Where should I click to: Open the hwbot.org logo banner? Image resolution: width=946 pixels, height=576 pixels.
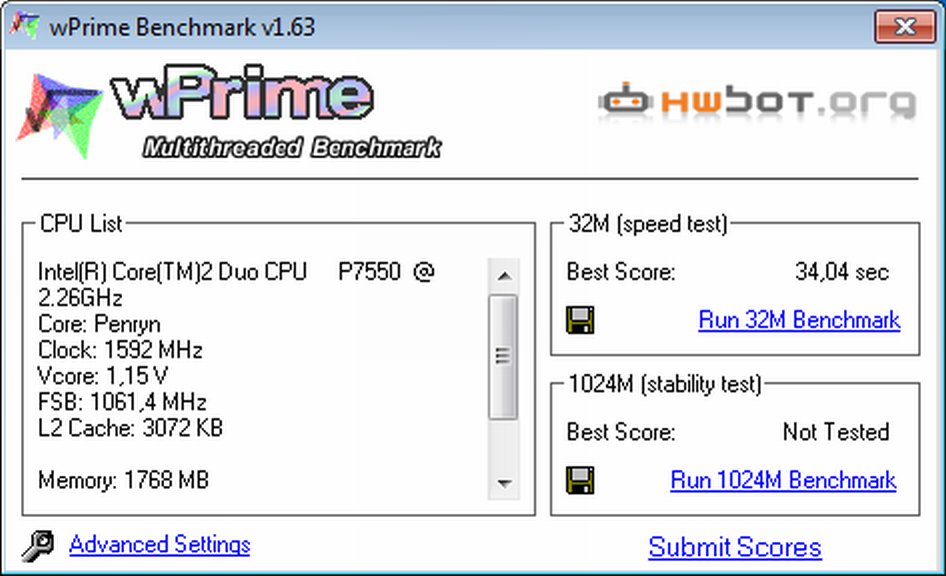(x=757, y=102)
